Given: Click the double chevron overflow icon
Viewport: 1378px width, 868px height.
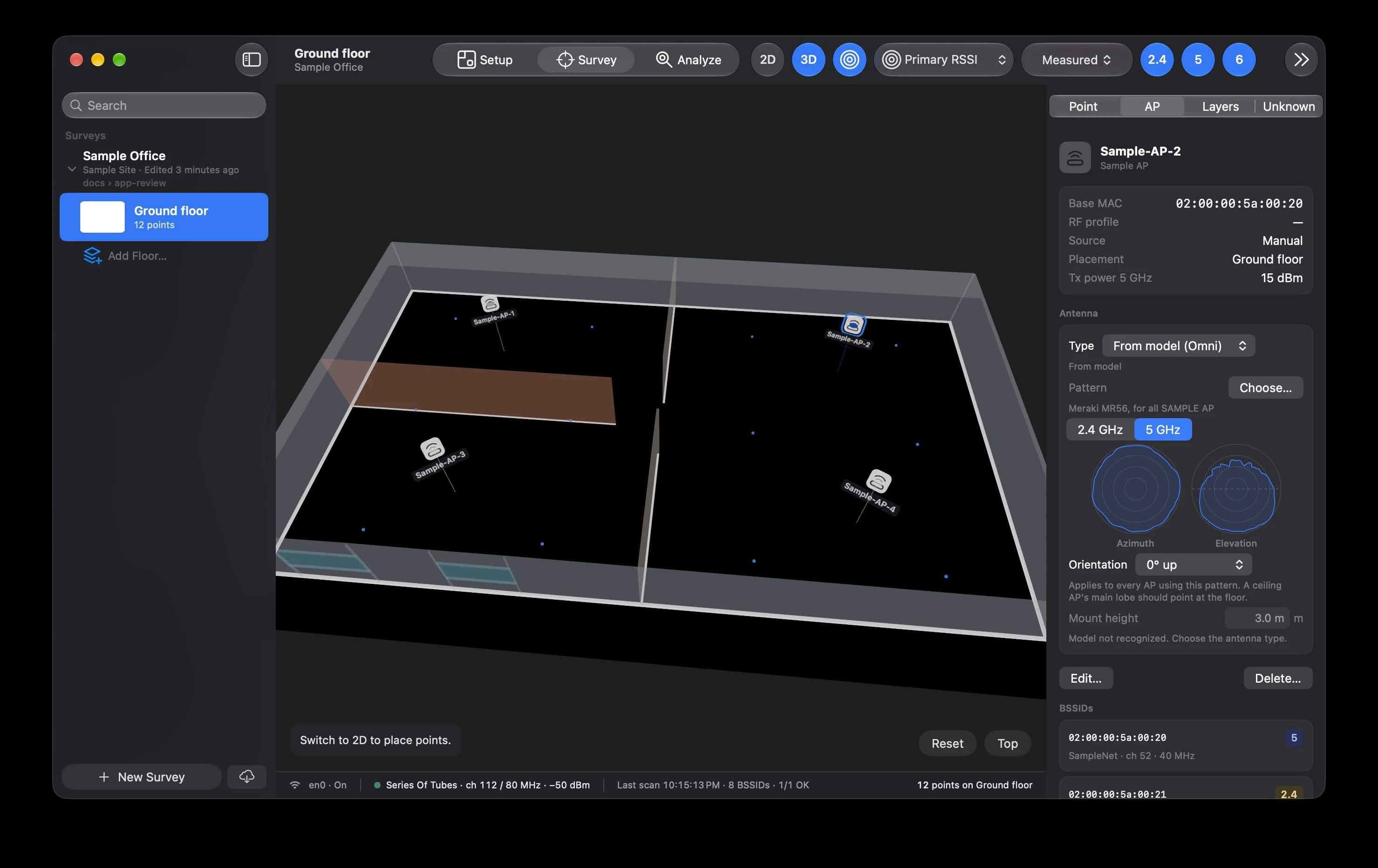Looking at the screenshot, I should 1301,60.
